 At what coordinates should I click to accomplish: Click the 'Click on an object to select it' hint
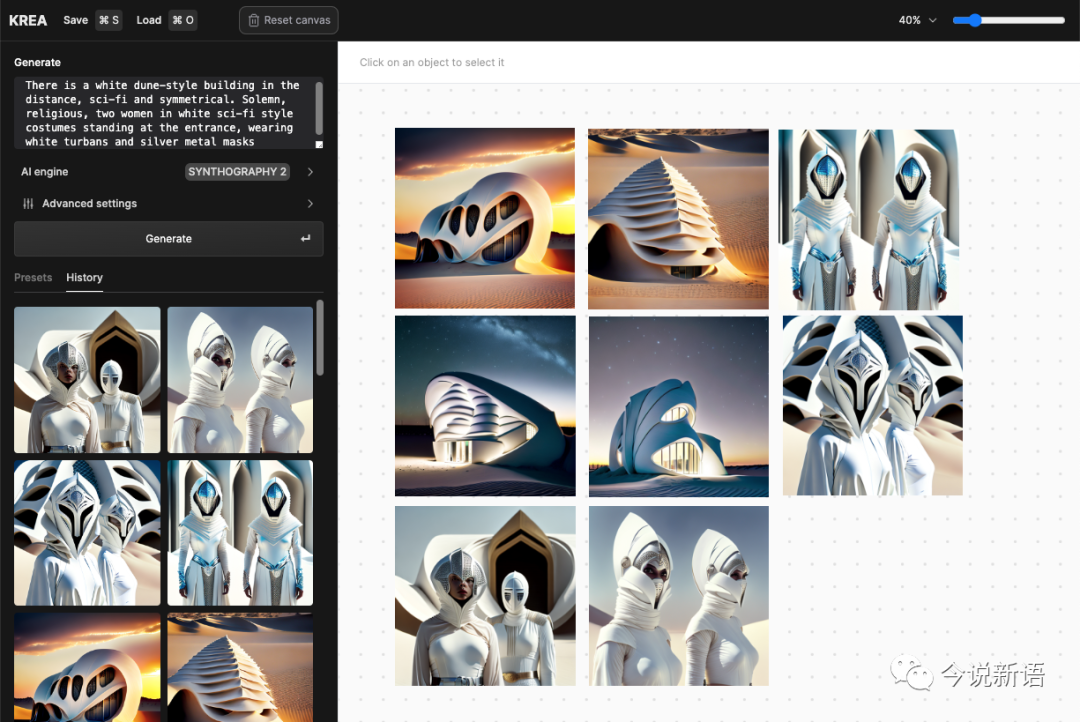432,62
